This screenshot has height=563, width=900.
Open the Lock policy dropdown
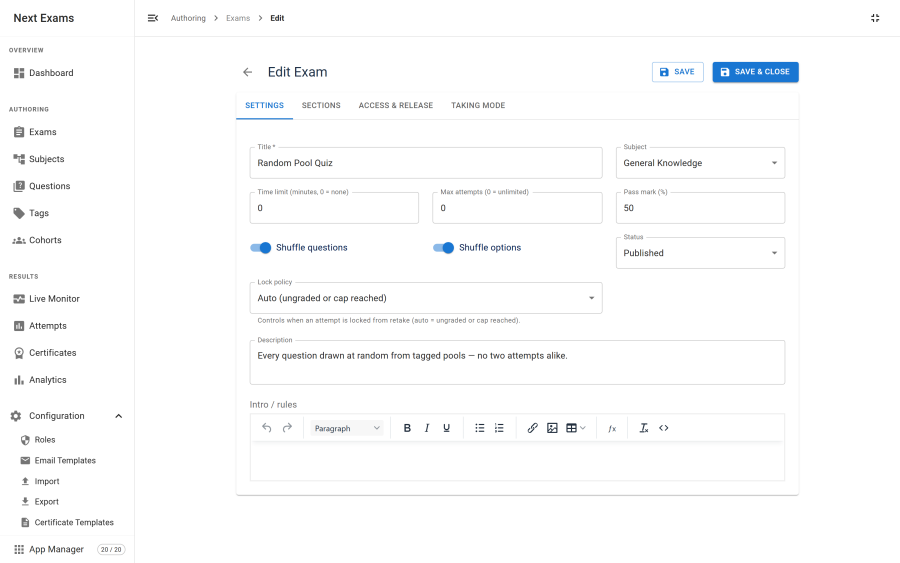pos(426,298)
